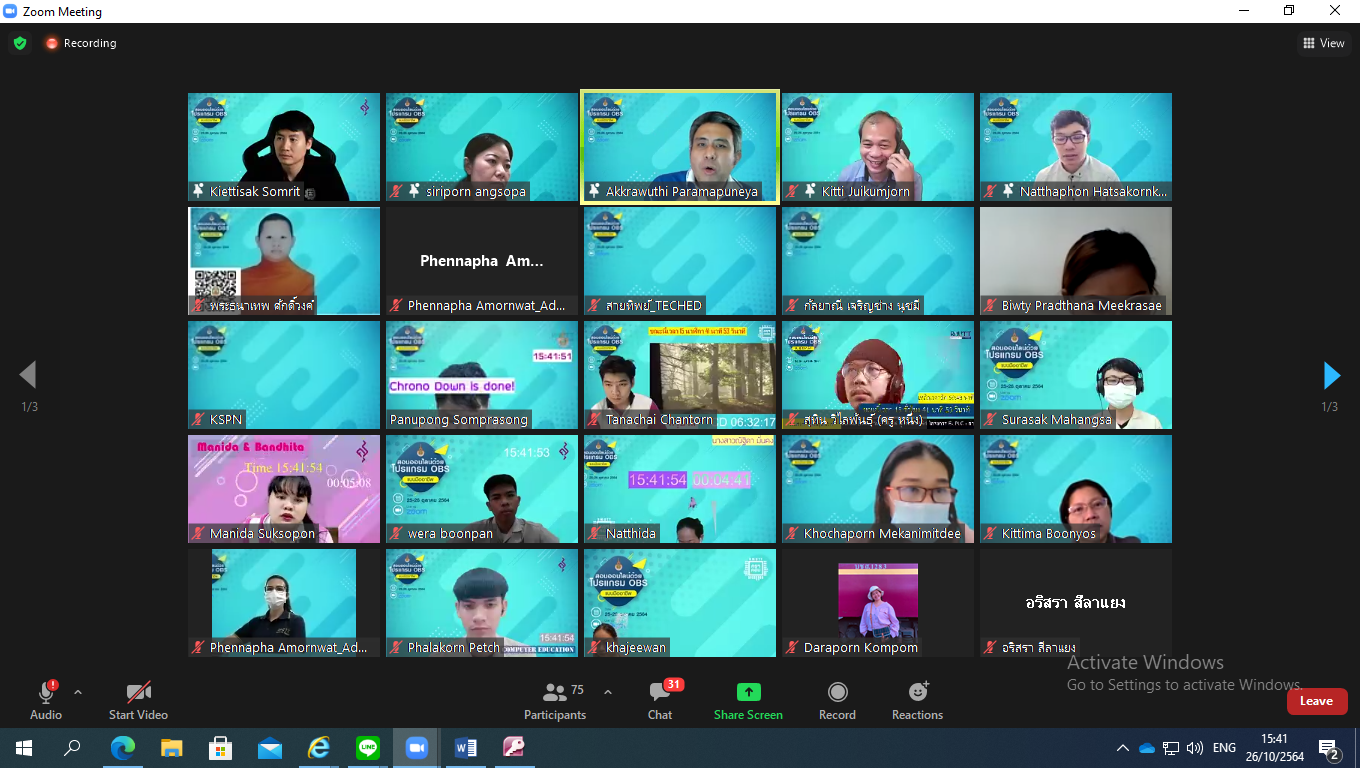The width and height of the screenshot is (1360, 768).
Task: Open OneDrive cloud tray icon
Action: click(x=1147, y=748)
